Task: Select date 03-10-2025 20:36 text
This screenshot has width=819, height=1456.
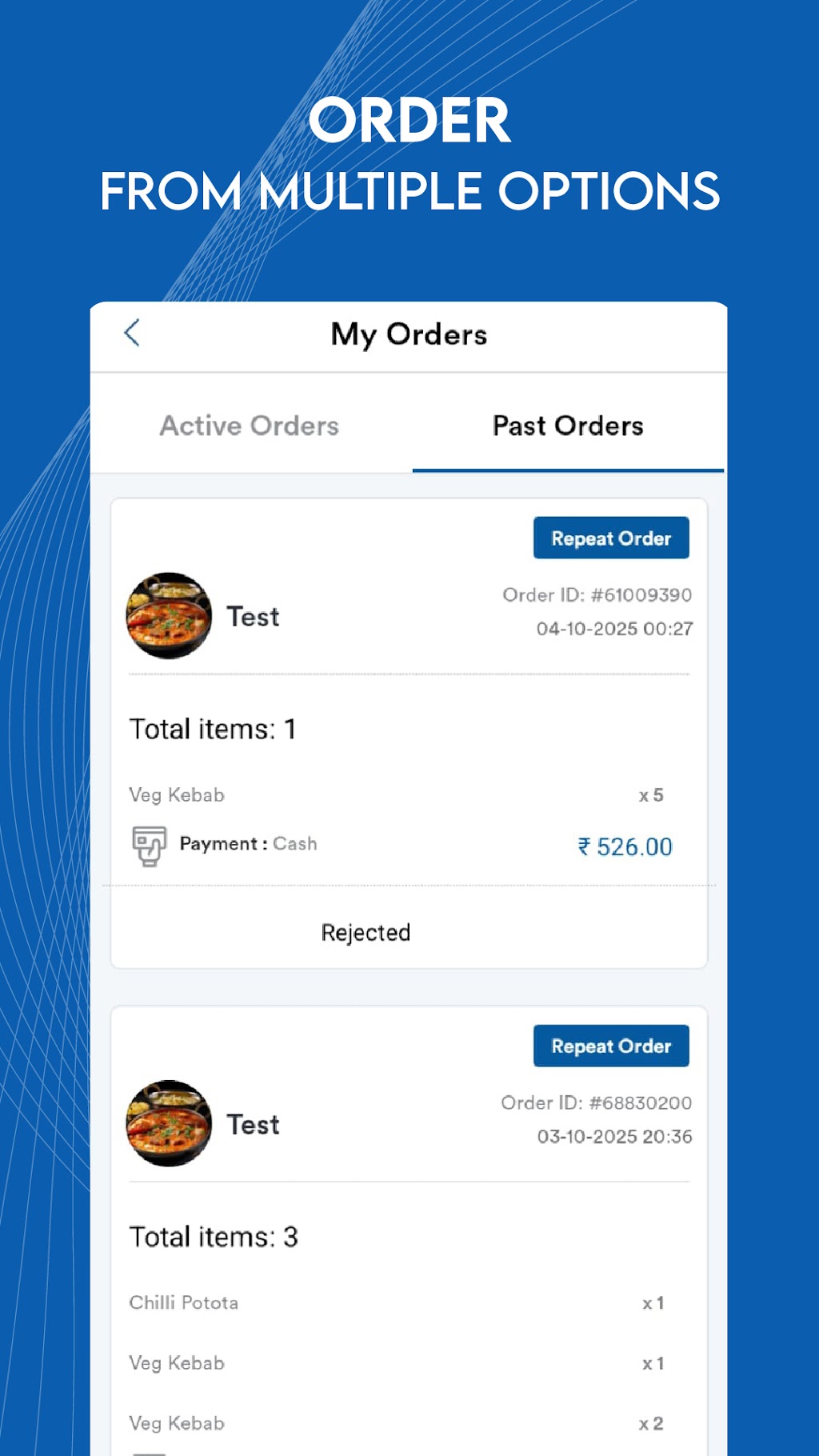Action: click(615, 1137)
